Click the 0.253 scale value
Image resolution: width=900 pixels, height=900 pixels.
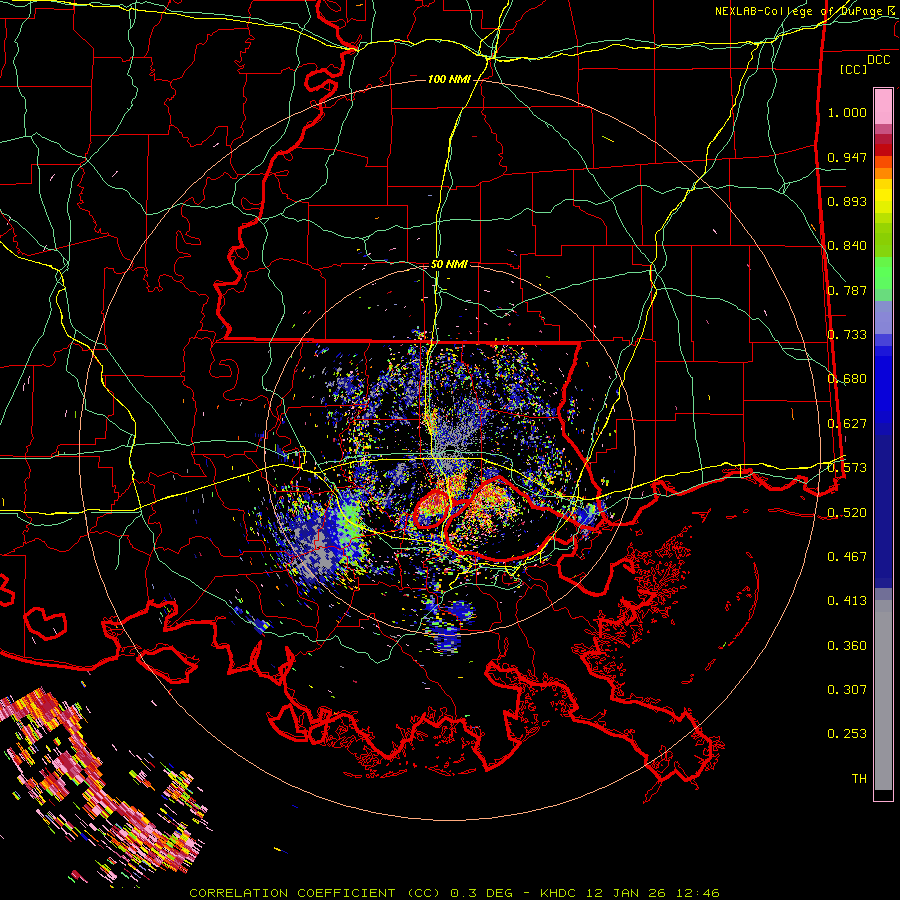847,734
